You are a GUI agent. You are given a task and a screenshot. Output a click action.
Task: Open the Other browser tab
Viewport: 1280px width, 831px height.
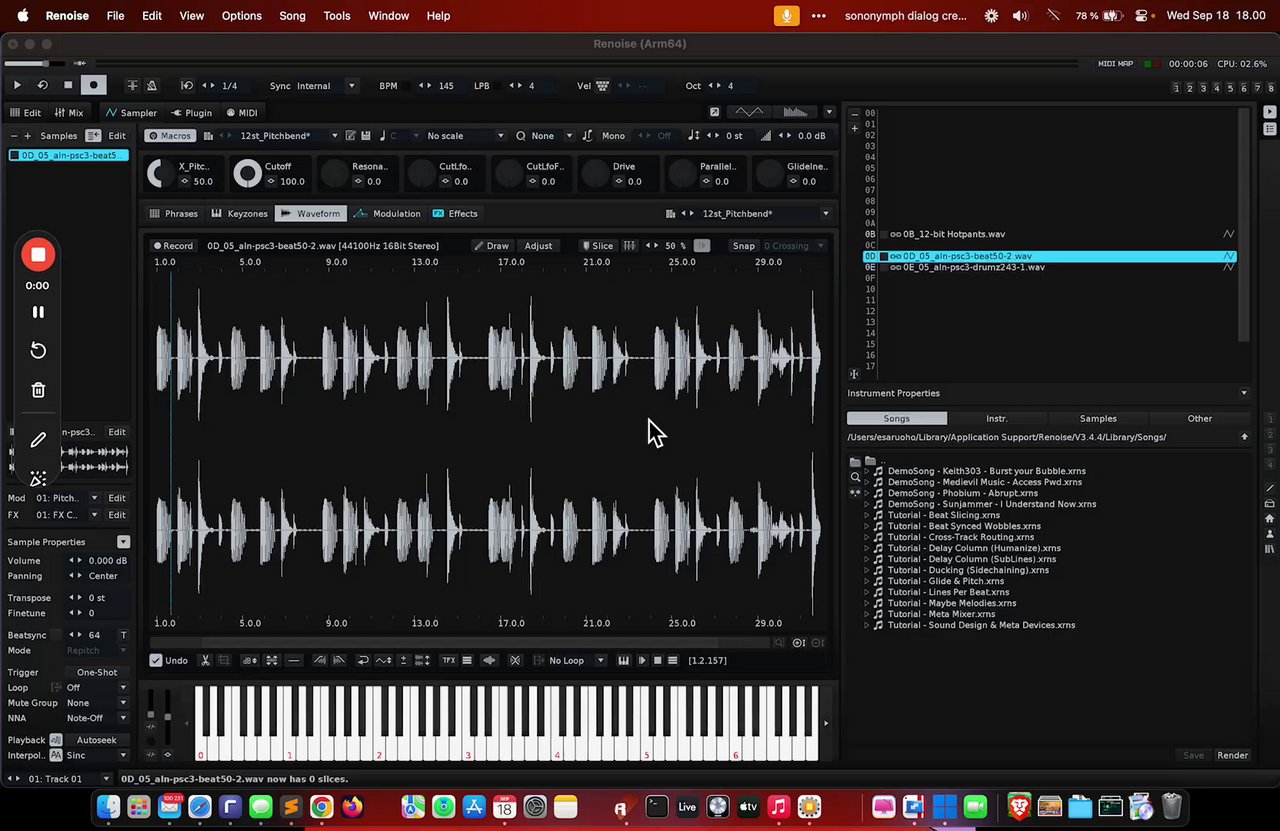pyautogui.click(x=1199, y=419)
